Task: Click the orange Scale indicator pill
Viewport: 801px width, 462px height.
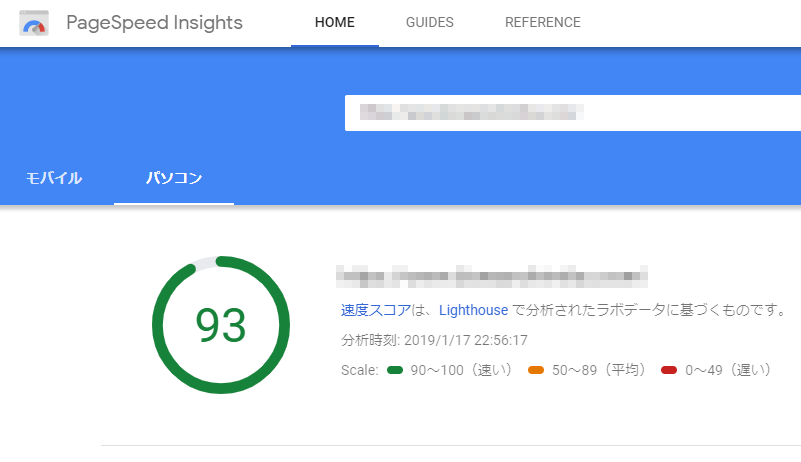Action: coord(536,370)
